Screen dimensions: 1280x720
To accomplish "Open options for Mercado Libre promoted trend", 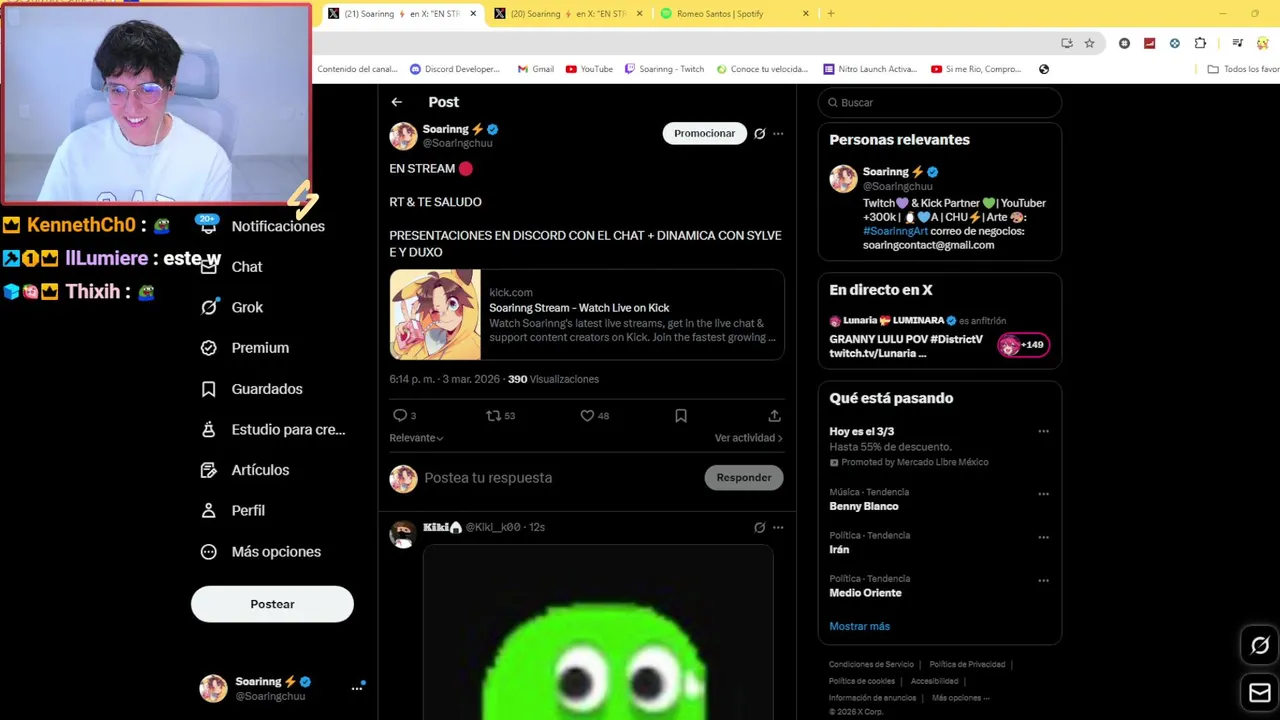I will [1043, 431].
